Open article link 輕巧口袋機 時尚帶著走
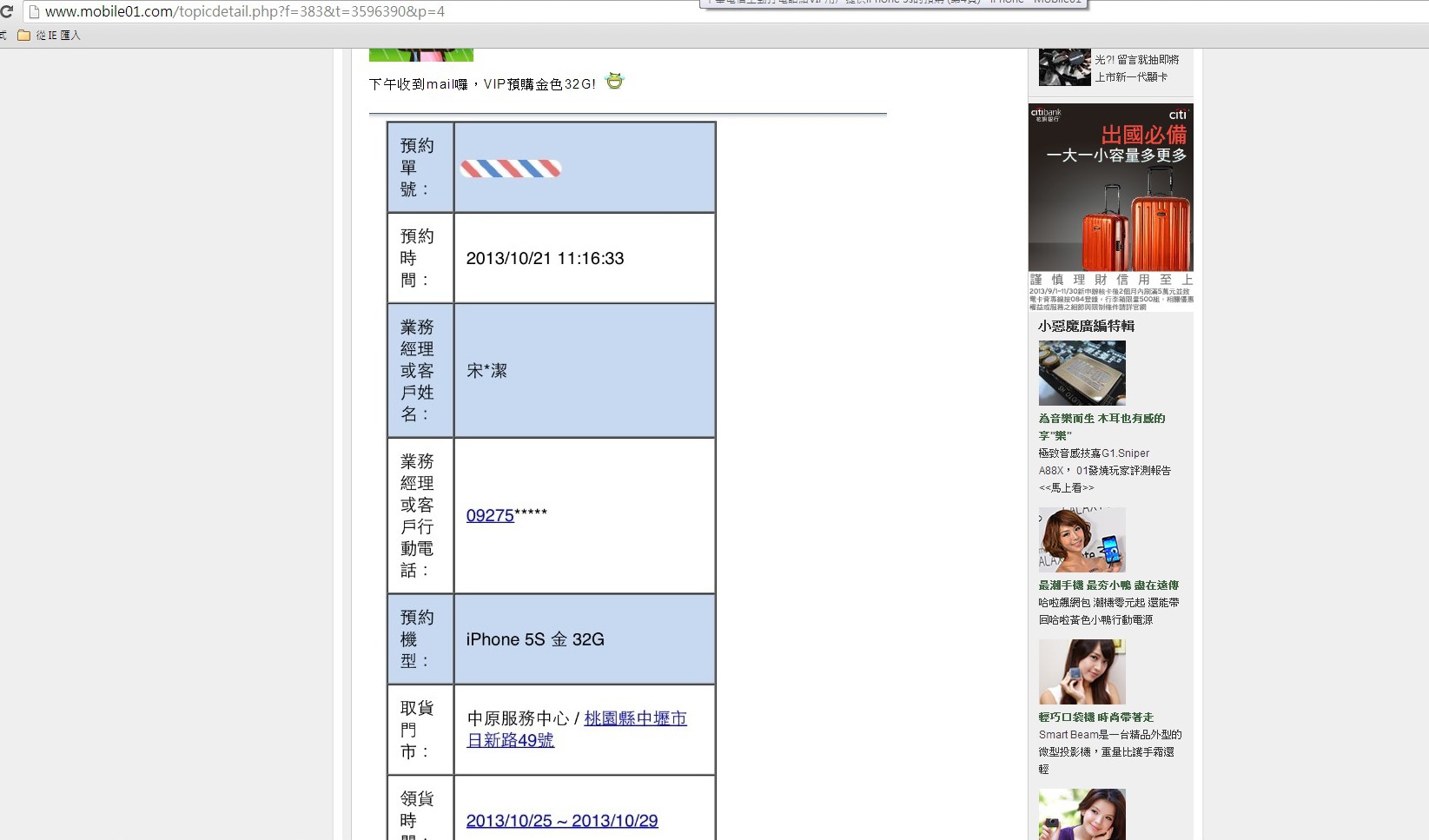The image size is (1429, 840). pos(1095,718)
